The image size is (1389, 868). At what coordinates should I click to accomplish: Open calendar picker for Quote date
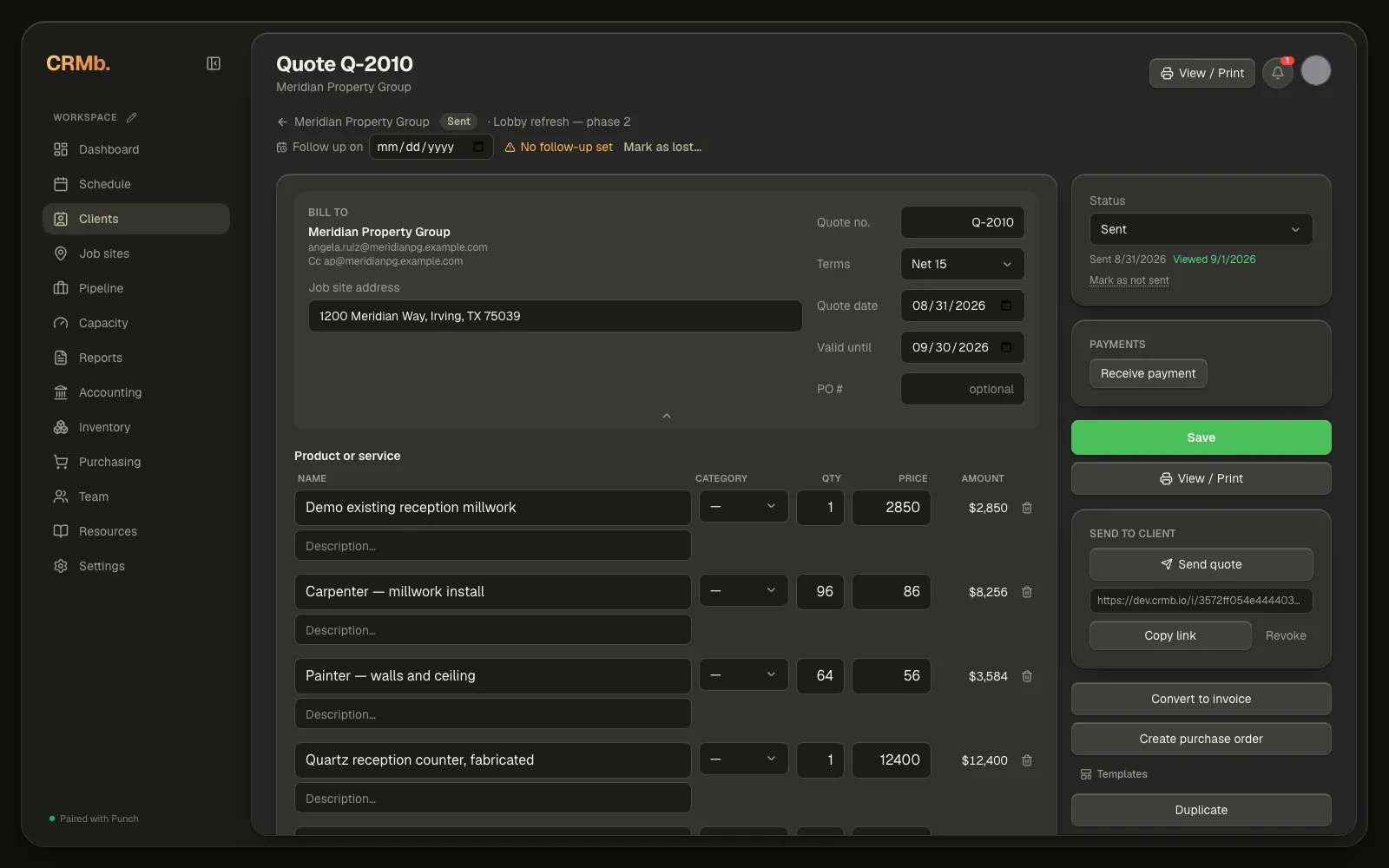tap(1006, 306)
